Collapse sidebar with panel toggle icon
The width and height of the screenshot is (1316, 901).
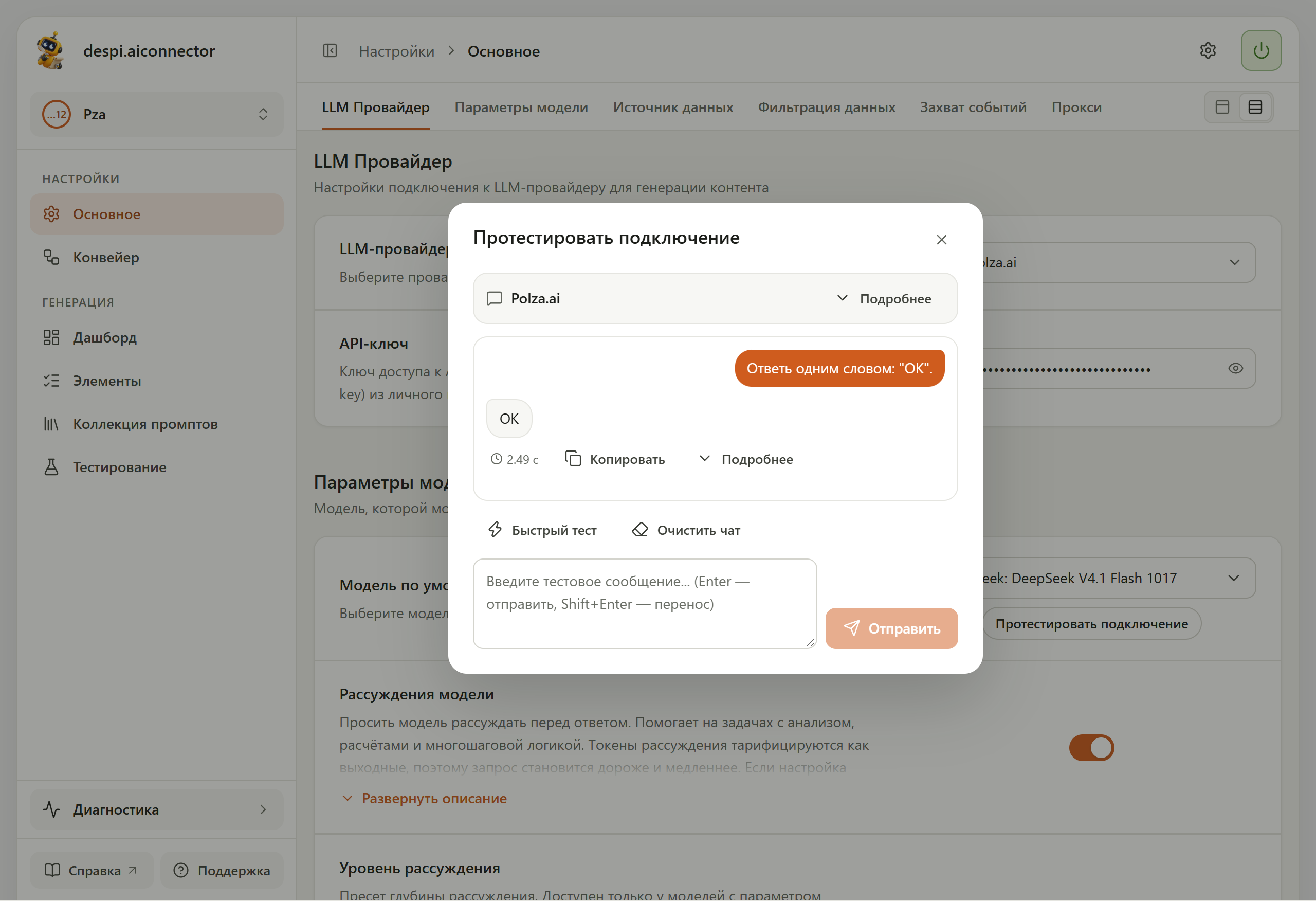pyautogui.click(x=330, y=51)
